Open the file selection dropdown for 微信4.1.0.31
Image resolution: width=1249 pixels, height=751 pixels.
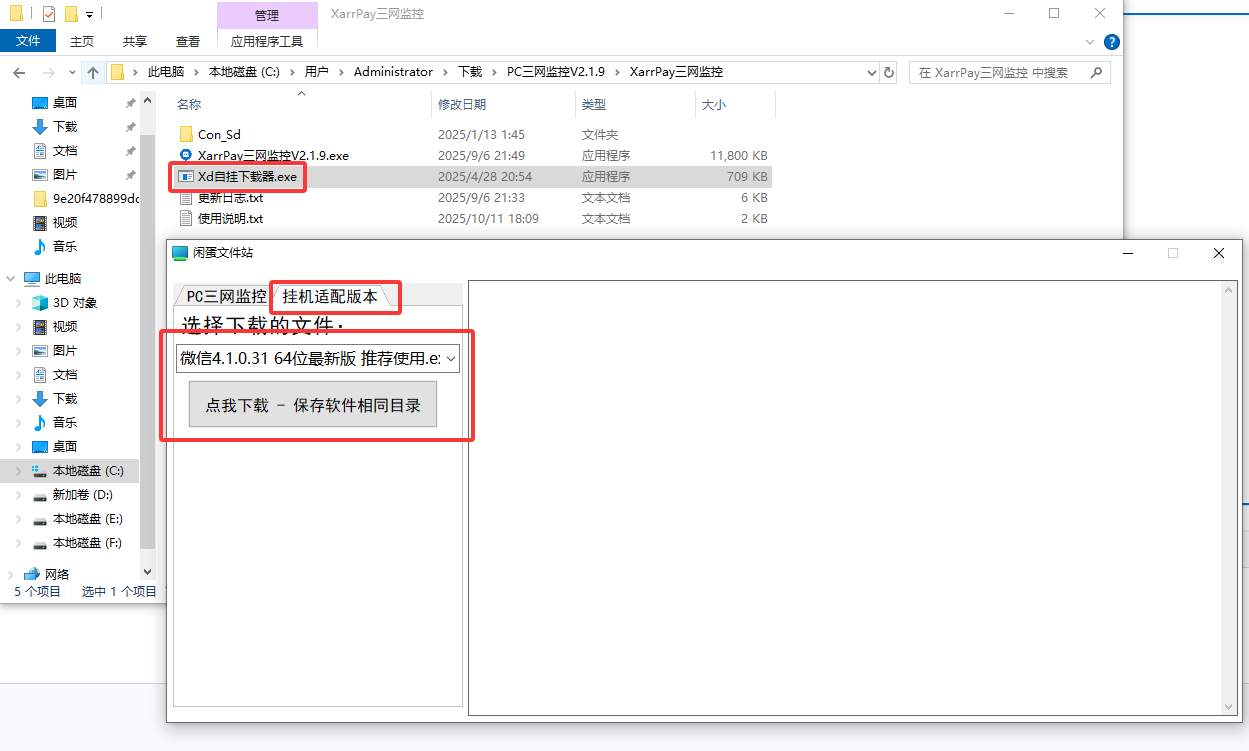[450, 359]
